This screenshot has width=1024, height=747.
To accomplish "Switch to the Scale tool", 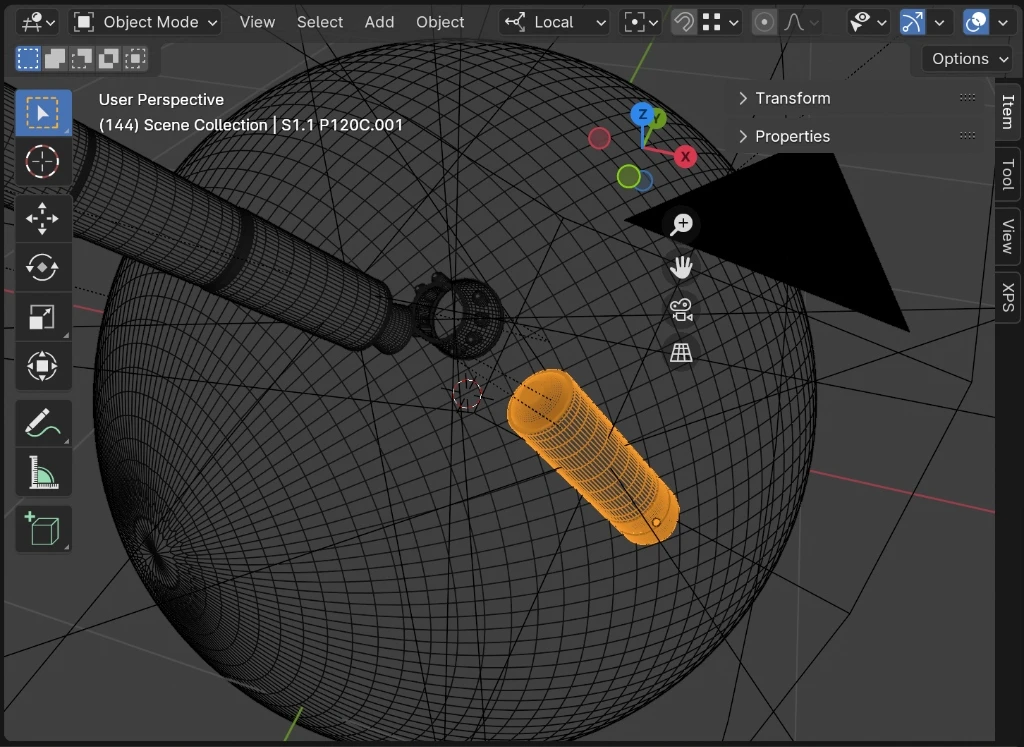I will click(x=43, y=317).
